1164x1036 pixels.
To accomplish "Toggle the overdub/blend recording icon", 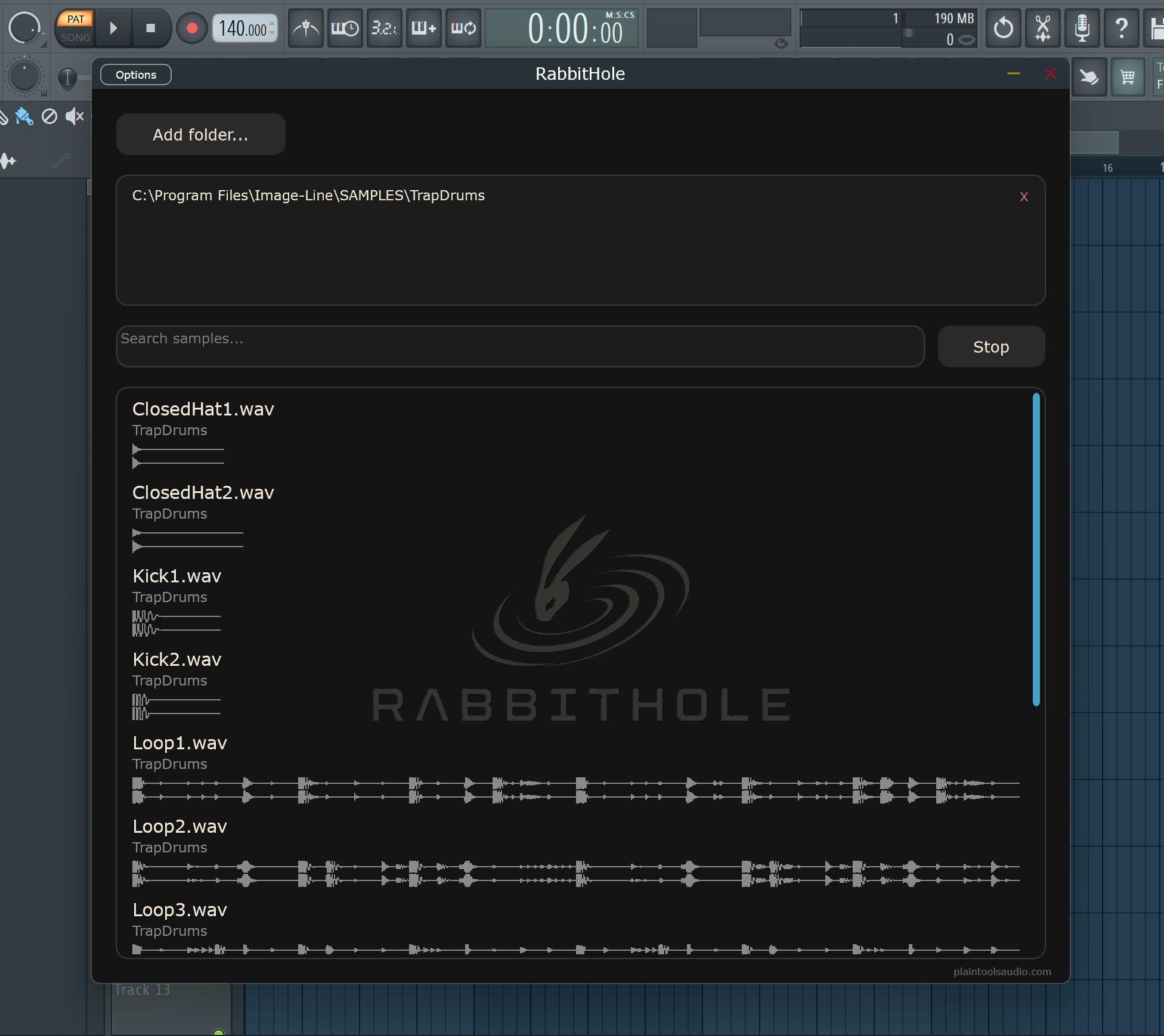I will pyautogui.click(x=423, y=28).
